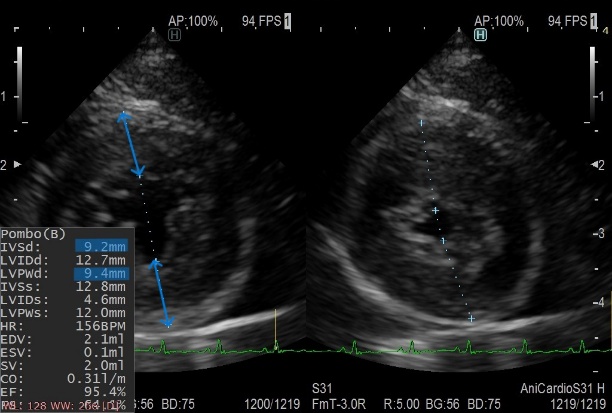
Task: Click the yellow ECG cursor line
Action: tap(276, 330)
